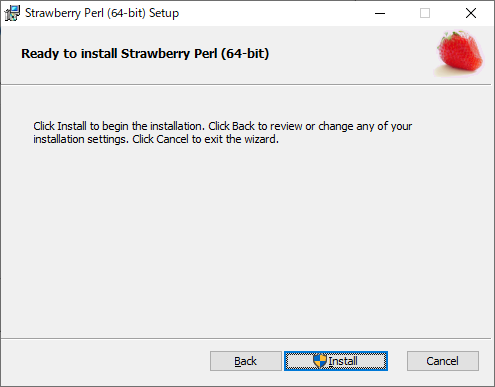This screenshot has width=495, height=387.
Task: Minimize the Strawberry Perl Setup window
Action: [x=380, y=13]
